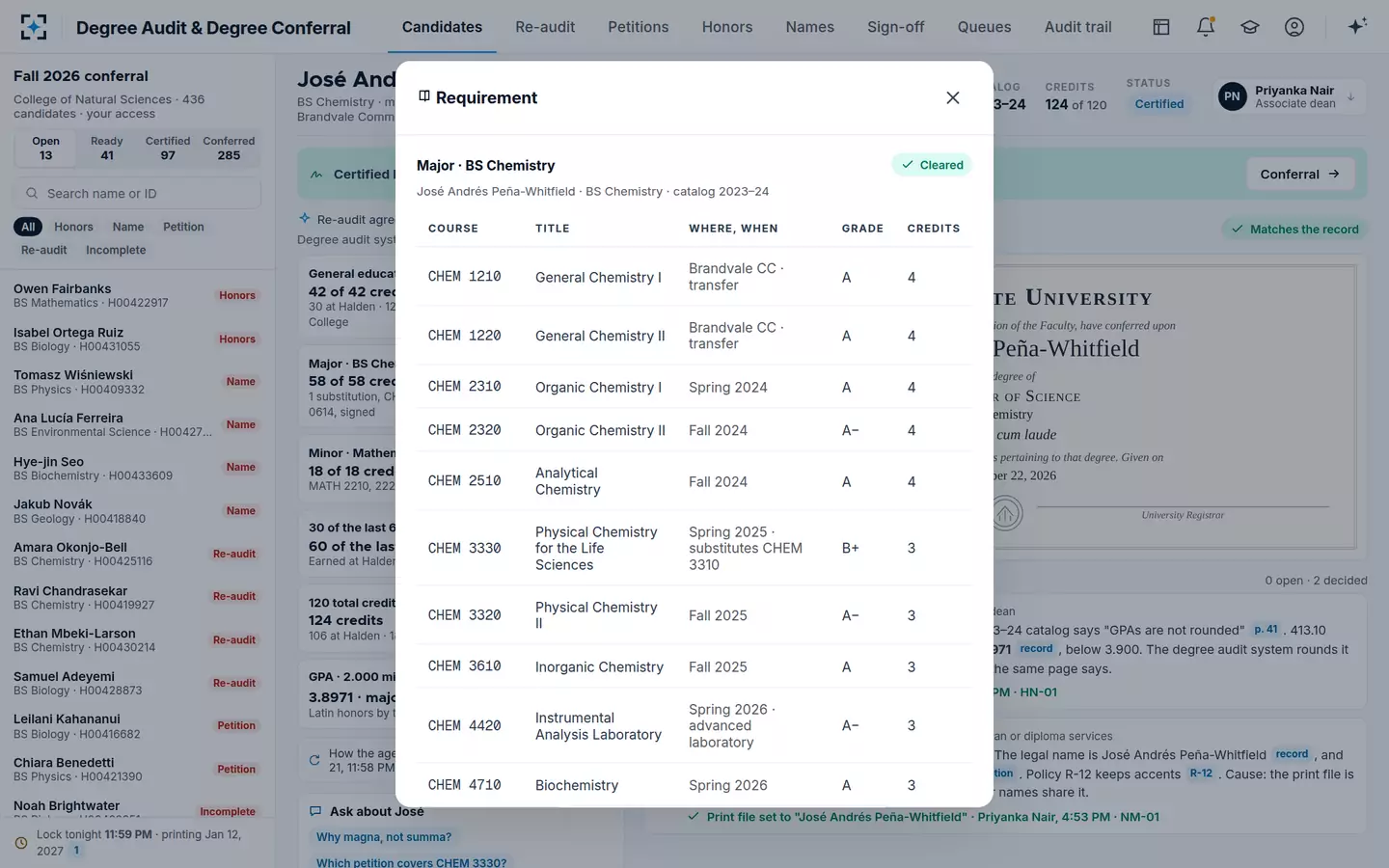Click the CHEM 3330 course code
This screenshot has height=868, width=1389.
(x=464, y=548)
